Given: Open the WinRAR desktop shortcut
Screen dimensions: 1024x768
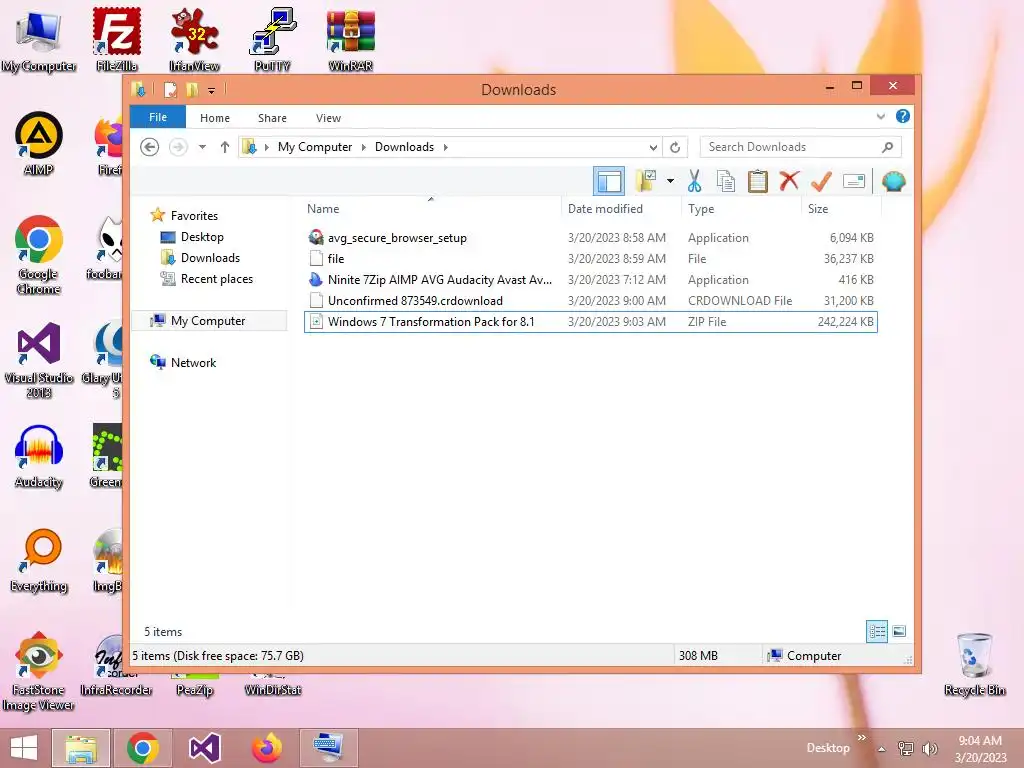Looking at the screenshot, I should [351, 40].
